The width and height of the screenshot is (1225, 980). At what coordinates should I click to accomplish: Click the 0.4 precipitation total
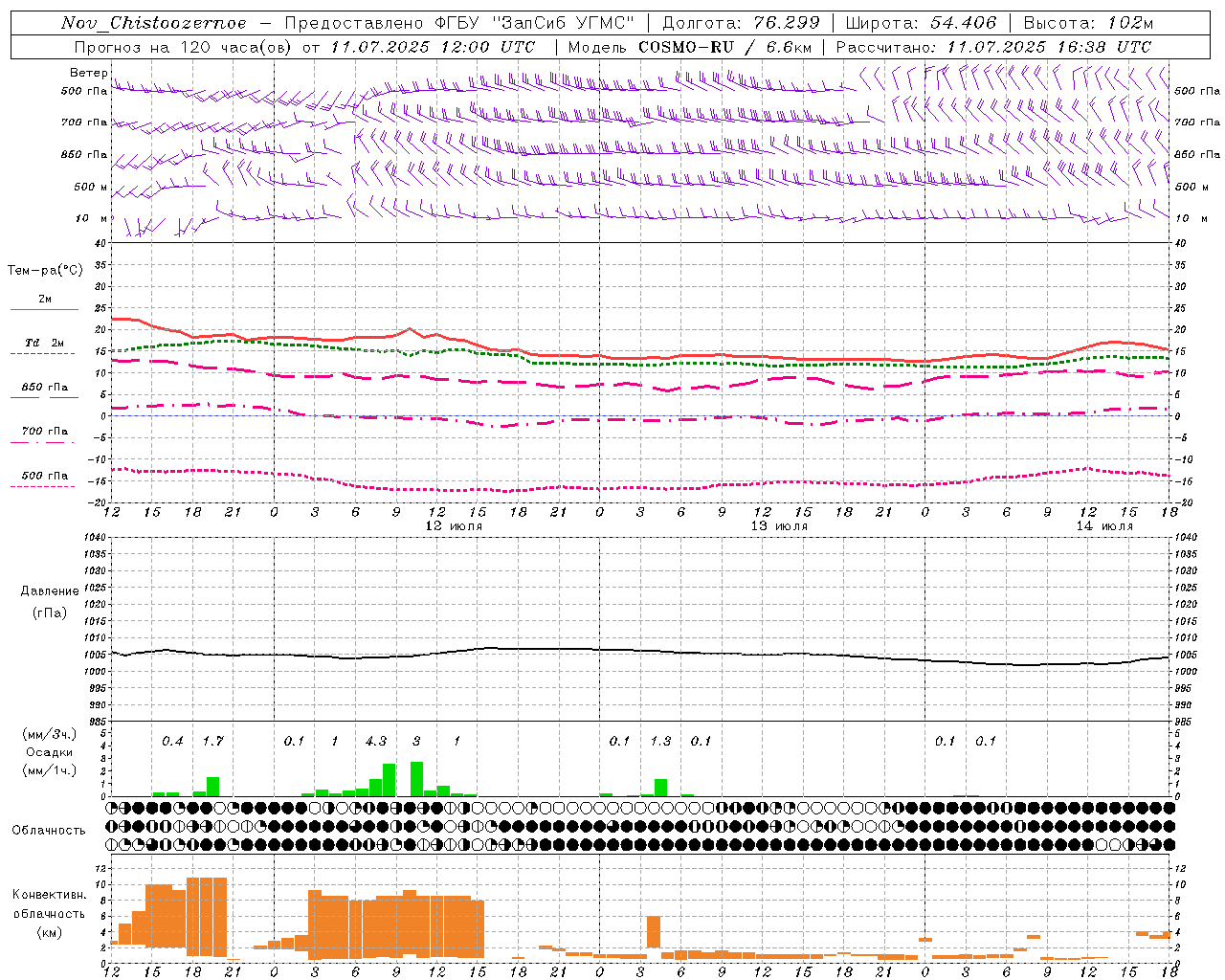[x=172, y=741]
